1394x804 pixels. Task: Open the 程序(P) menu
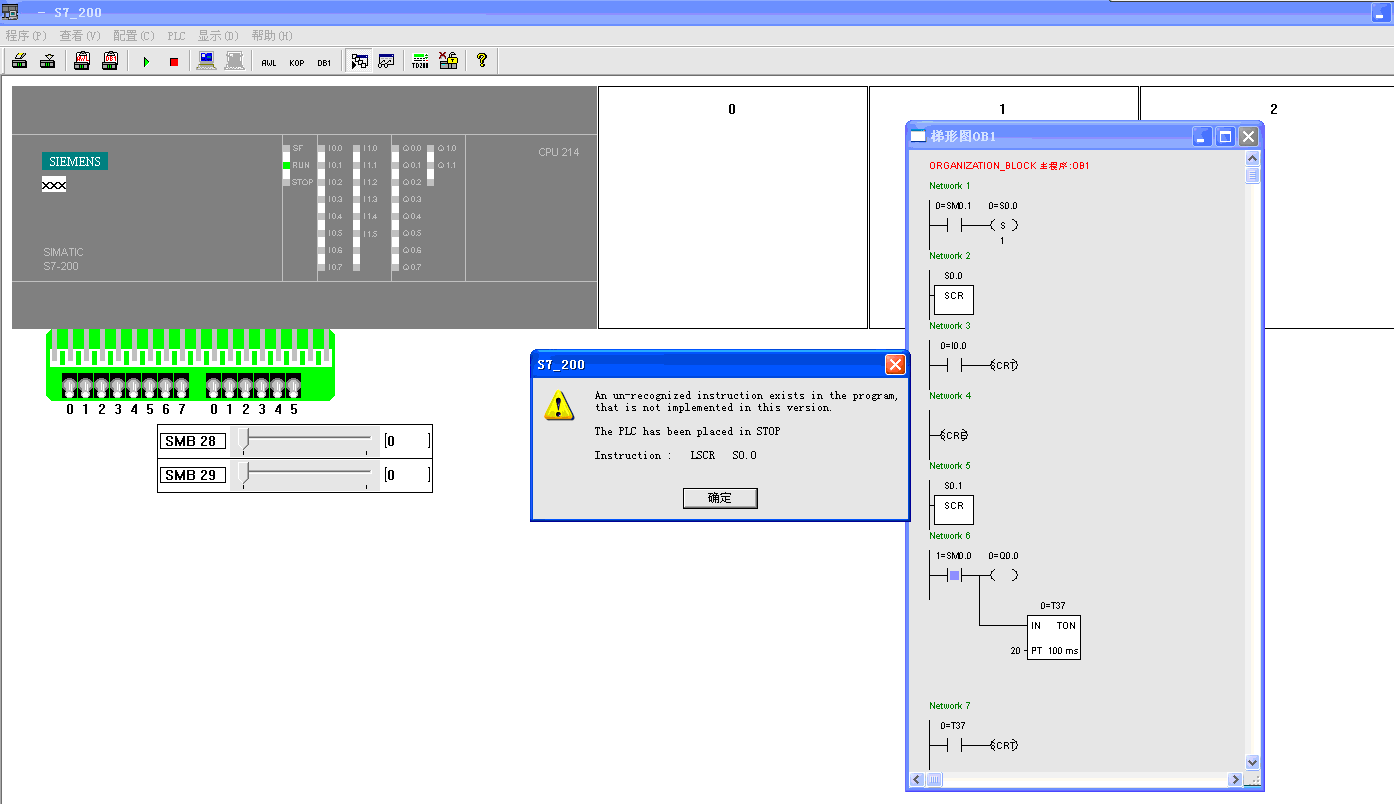[26, 35]
